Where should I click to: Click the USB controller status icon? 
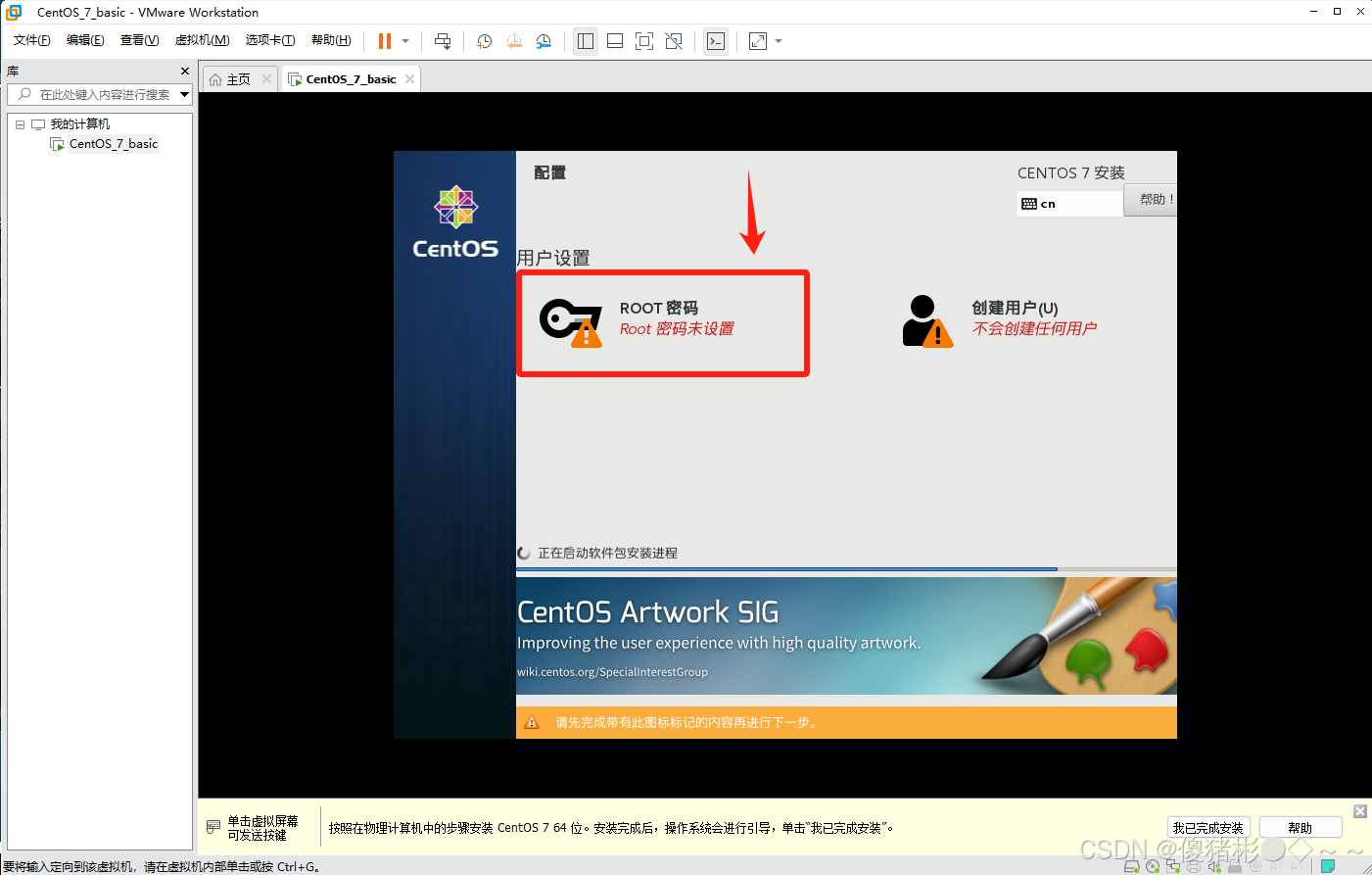pos(1234,866)
